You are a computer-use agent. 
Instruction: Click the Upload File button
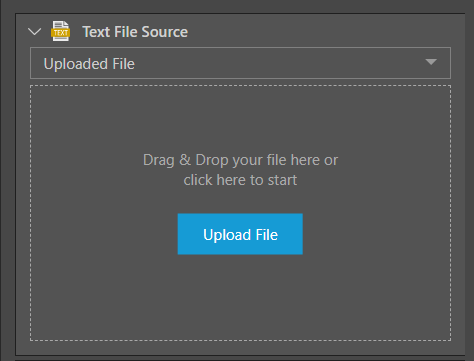pyautogui.click(x=240, y=234)
